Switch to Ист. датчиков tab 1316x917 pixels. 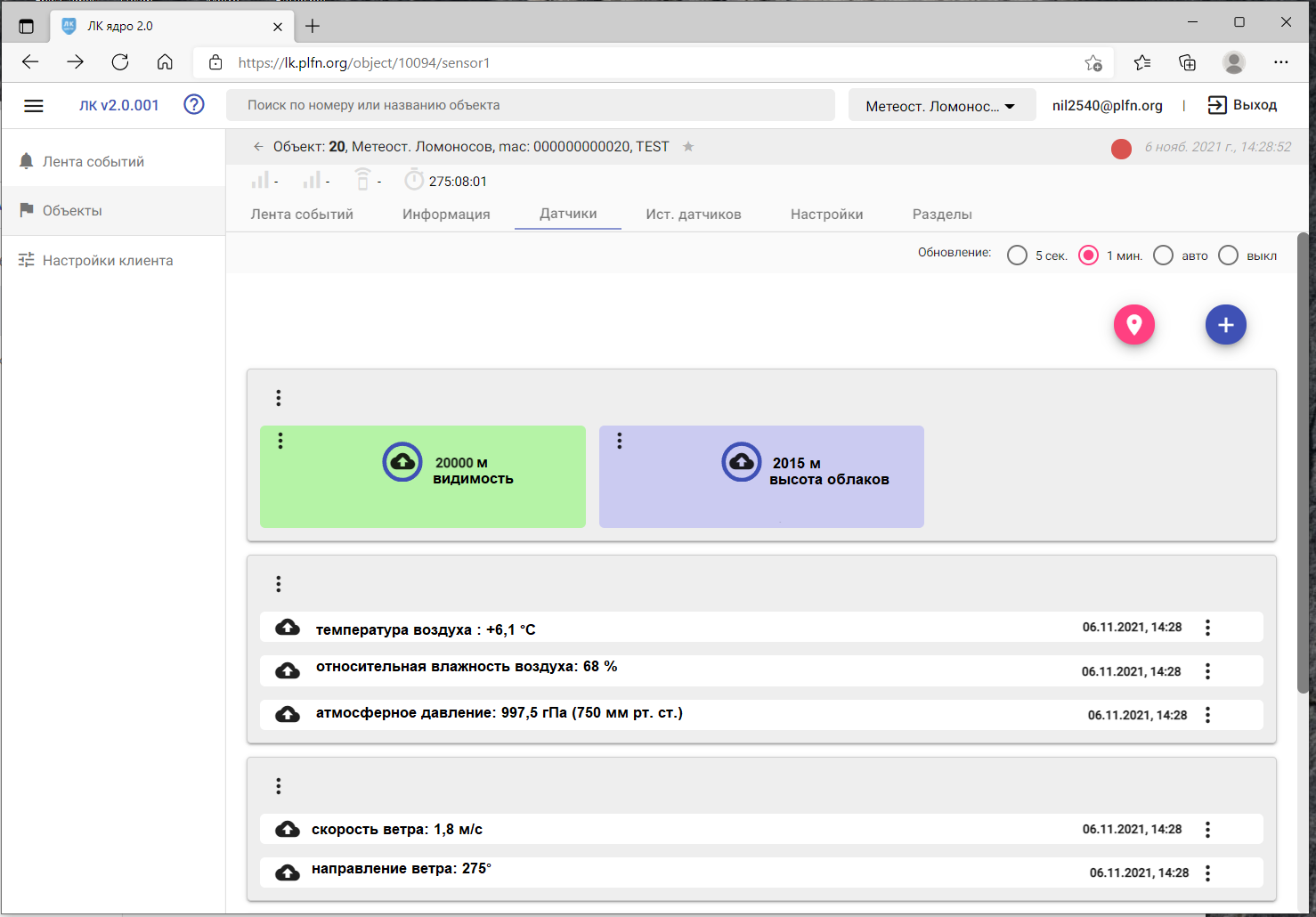point(694,215)
